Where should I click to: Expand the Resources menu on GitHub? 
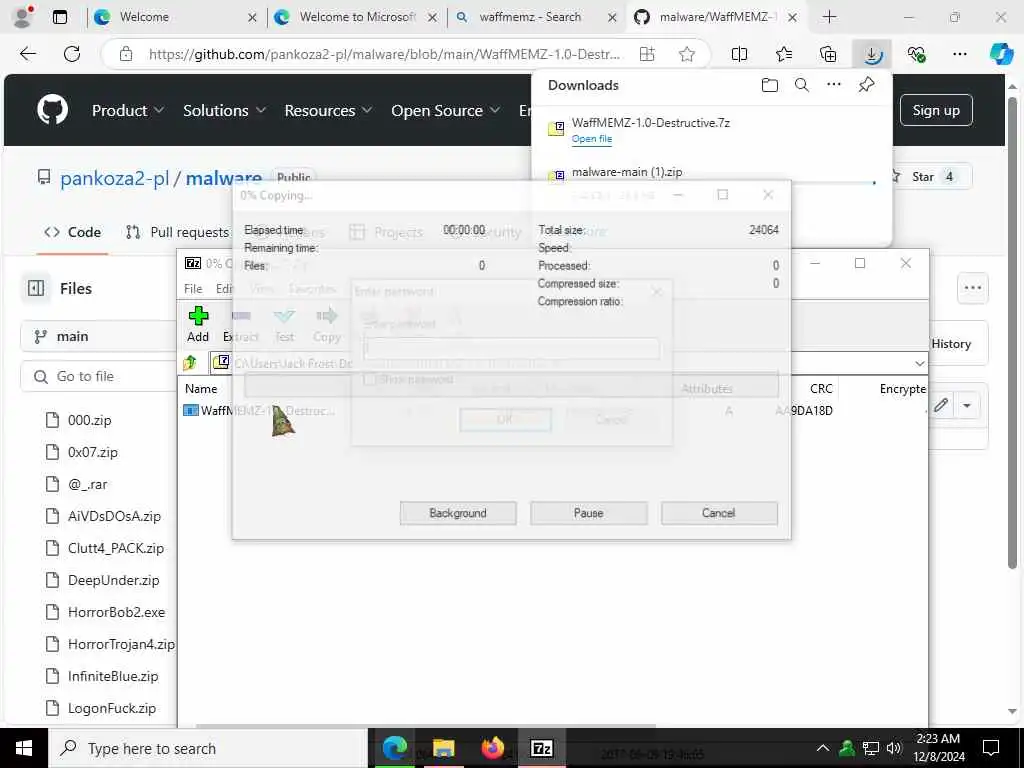[328, 110]
